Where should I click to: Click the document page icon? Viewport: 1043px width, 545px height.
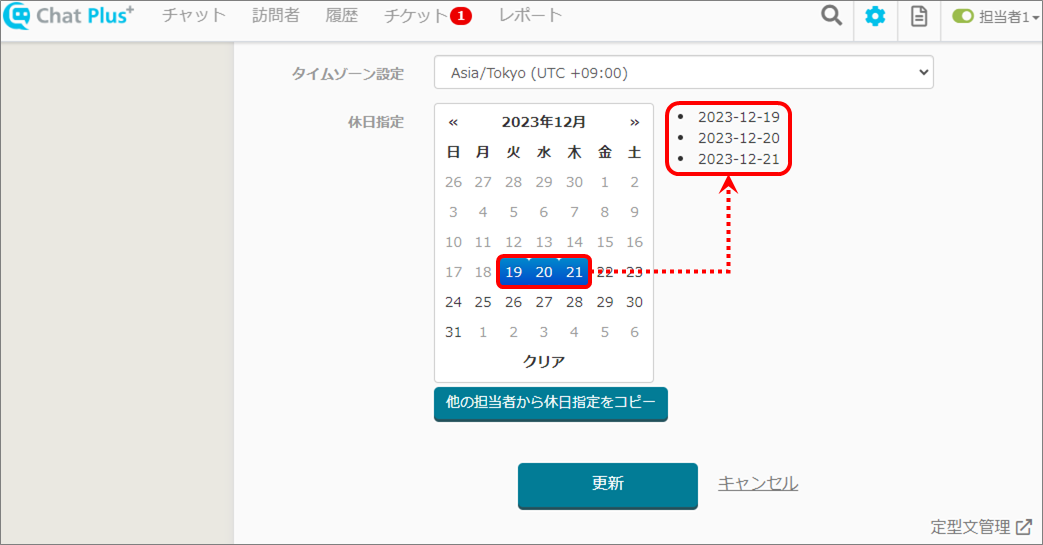pos(918,17)
